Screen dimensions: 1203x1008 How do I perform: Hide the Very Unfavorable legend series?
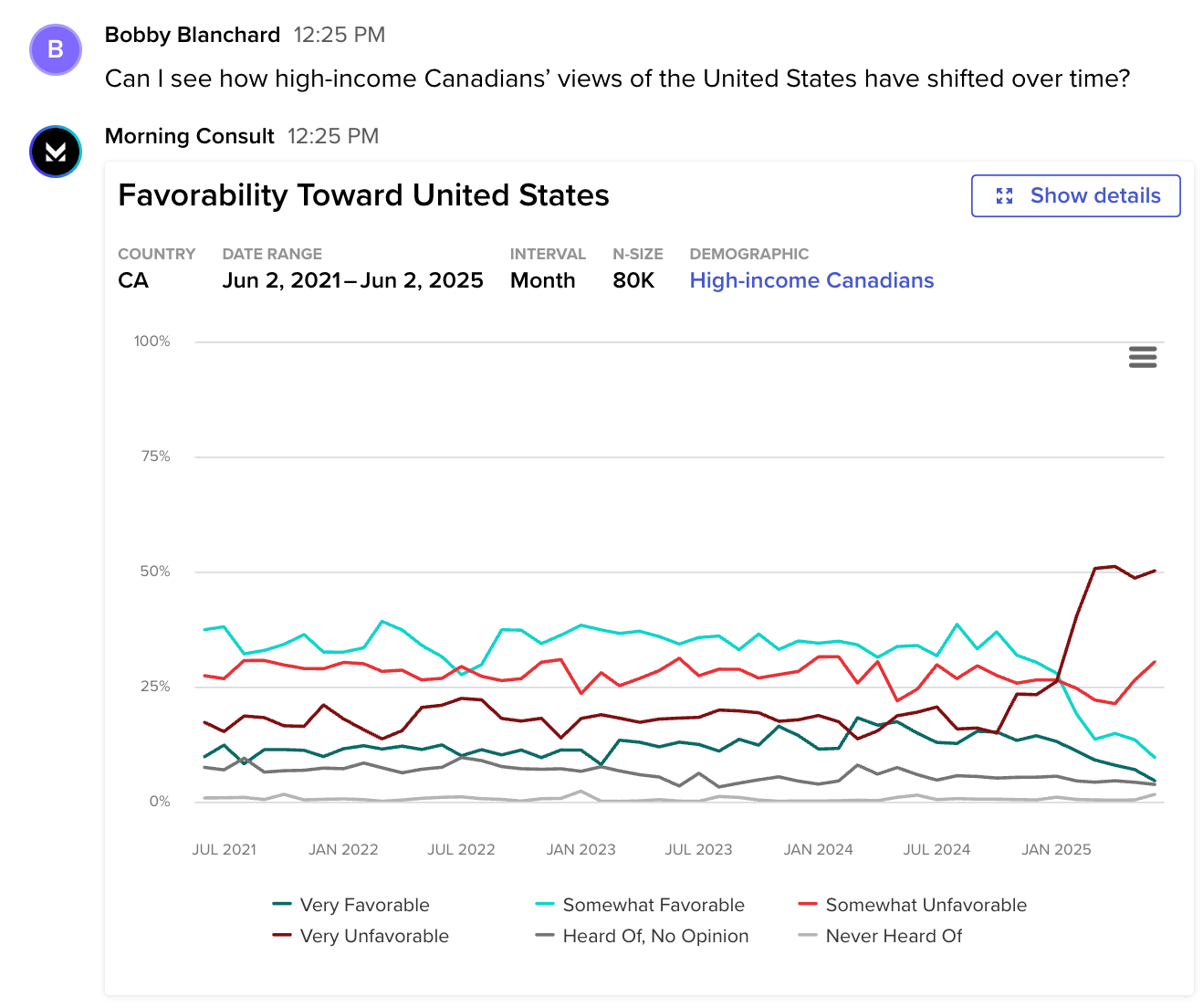click(x=374, y=936)
